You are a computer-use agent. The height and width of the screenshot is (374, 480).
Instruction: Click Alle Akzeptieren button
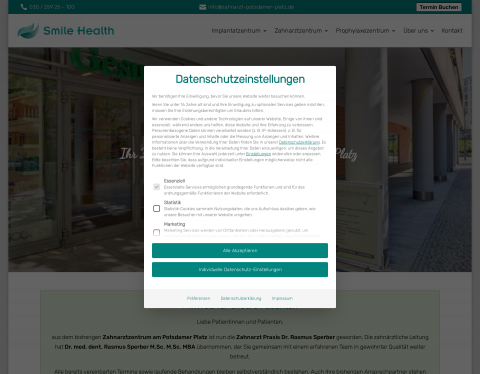(240, 250)
